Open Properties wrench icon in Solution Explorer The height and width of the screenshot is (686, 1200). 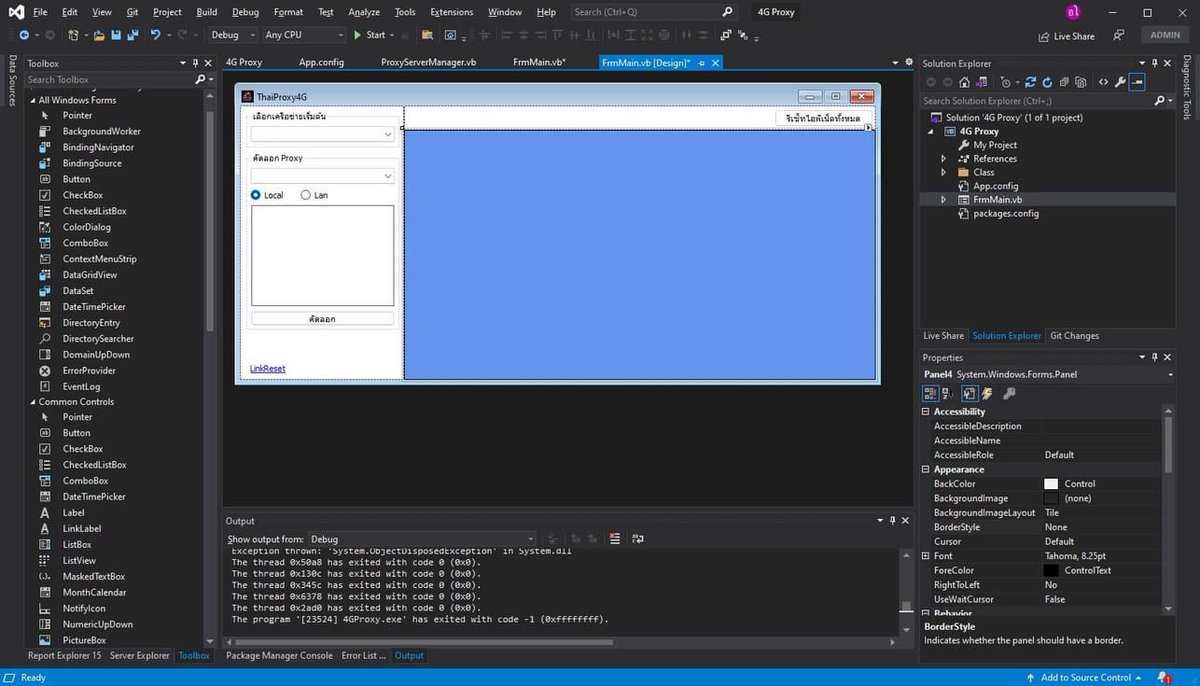tap(1120, 82)
